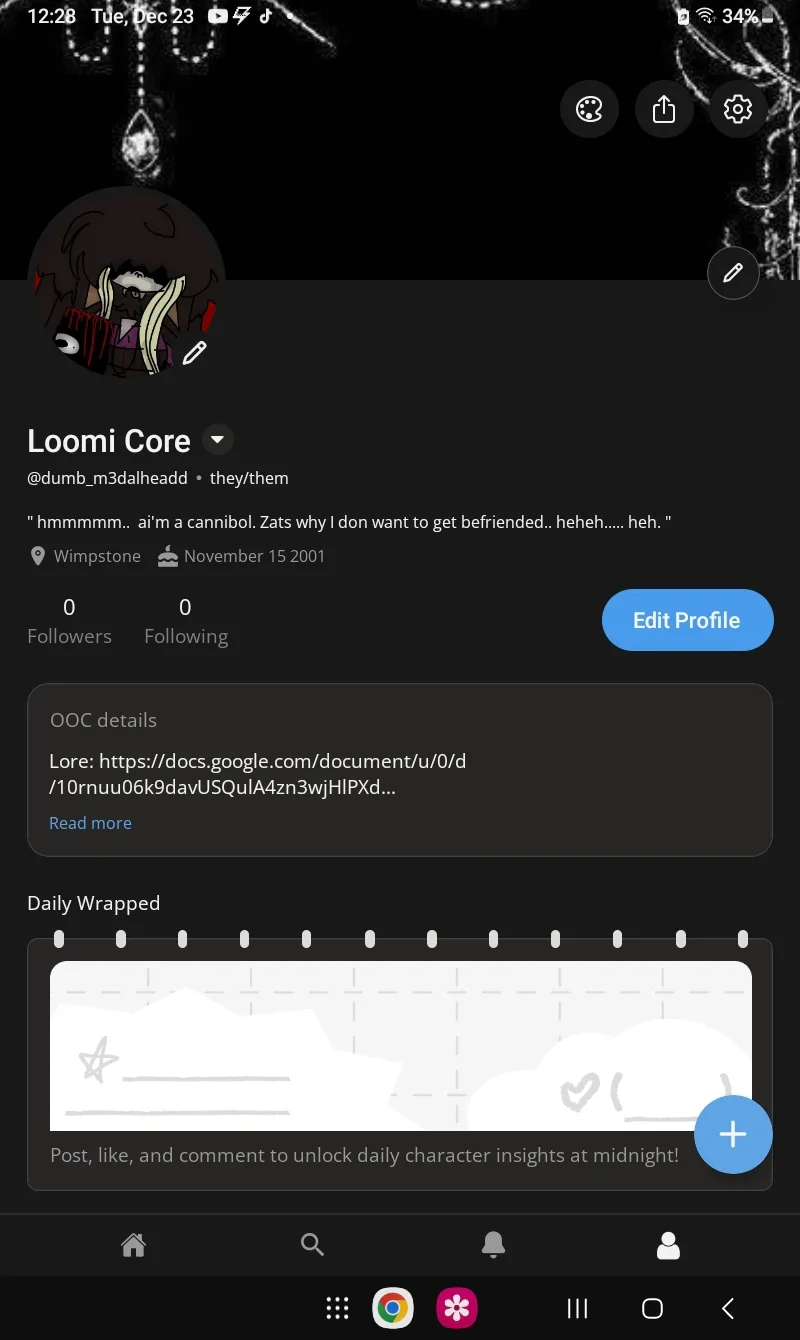The height and width of the screenshot is (1340, 800).
Task: Open the Google Docs lore link
Action: coord(258,774)
